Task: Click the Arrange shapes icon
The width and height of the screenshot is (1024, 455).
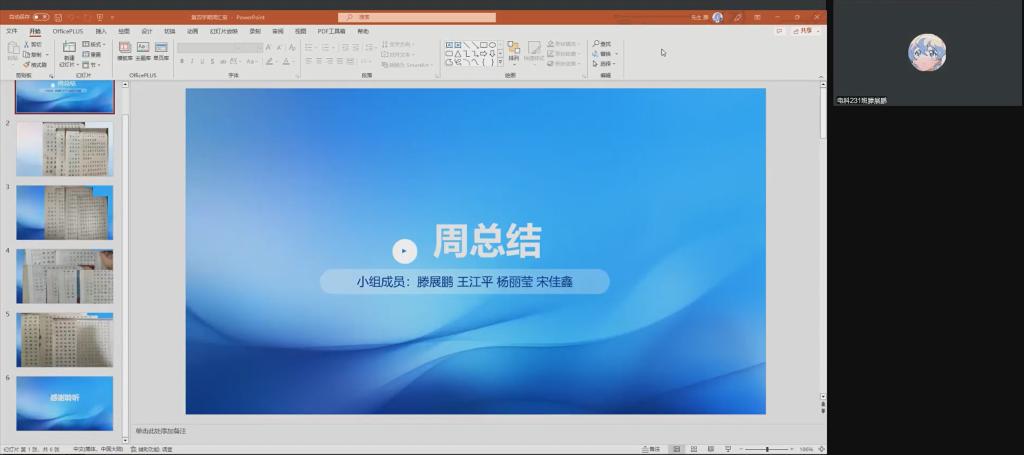Action: [x=513, y=51]
